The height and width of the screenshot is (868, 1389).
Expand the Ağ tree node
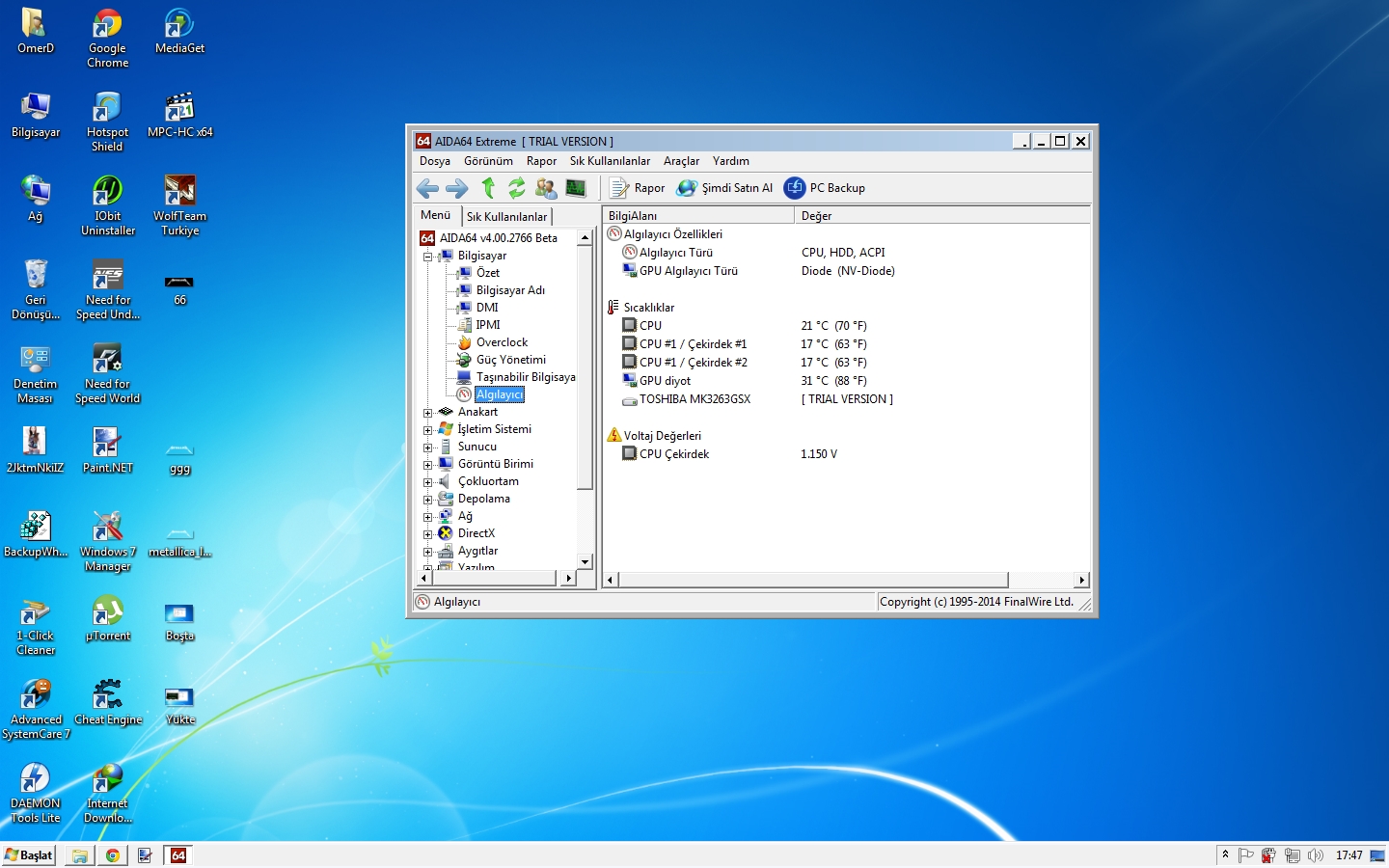click(427, 517)
